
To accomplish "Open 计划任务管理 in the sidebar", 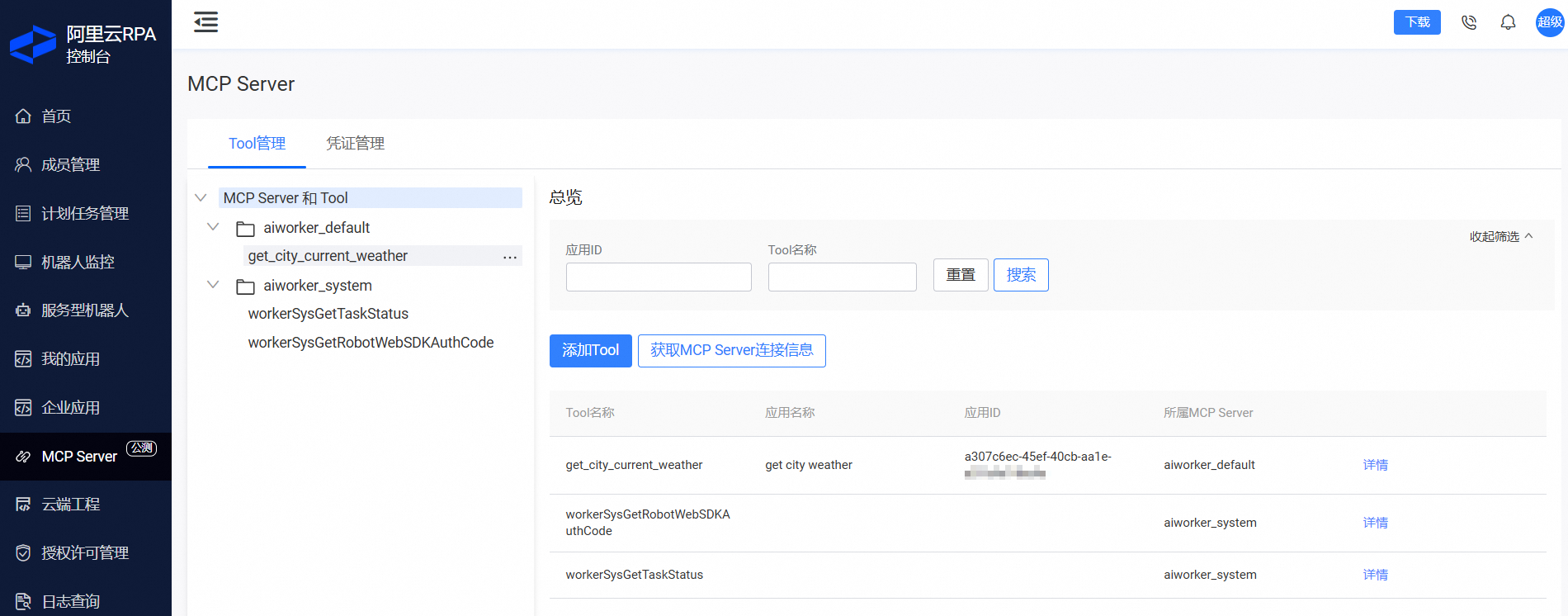I will click(x=86, y=214).
